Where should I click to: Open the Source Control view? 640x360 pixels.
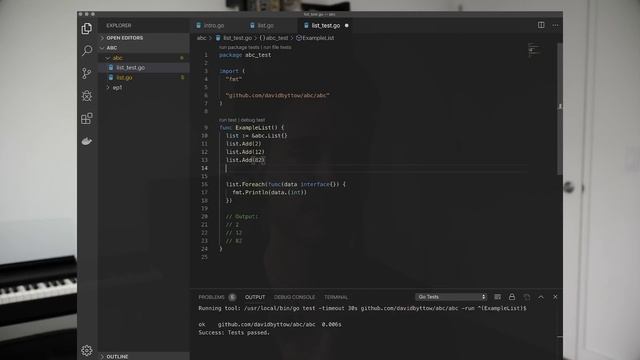(87, 73)
